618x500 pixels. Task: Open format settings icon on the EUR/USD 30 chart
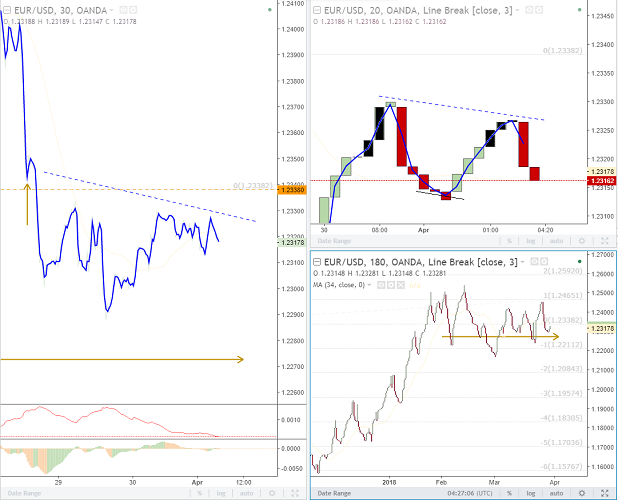click(133, 10)
